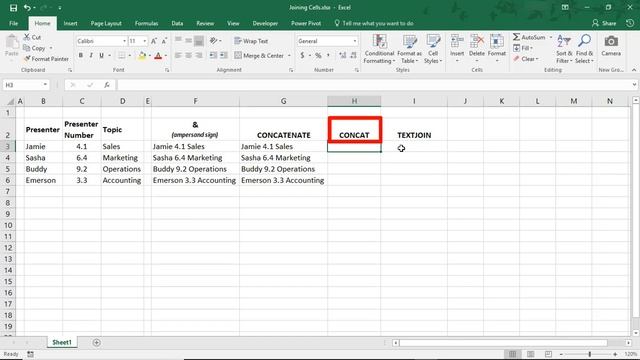640x360 pixels.
Task: Switch to the Formulas tab
Action: (x=146, y=24)
